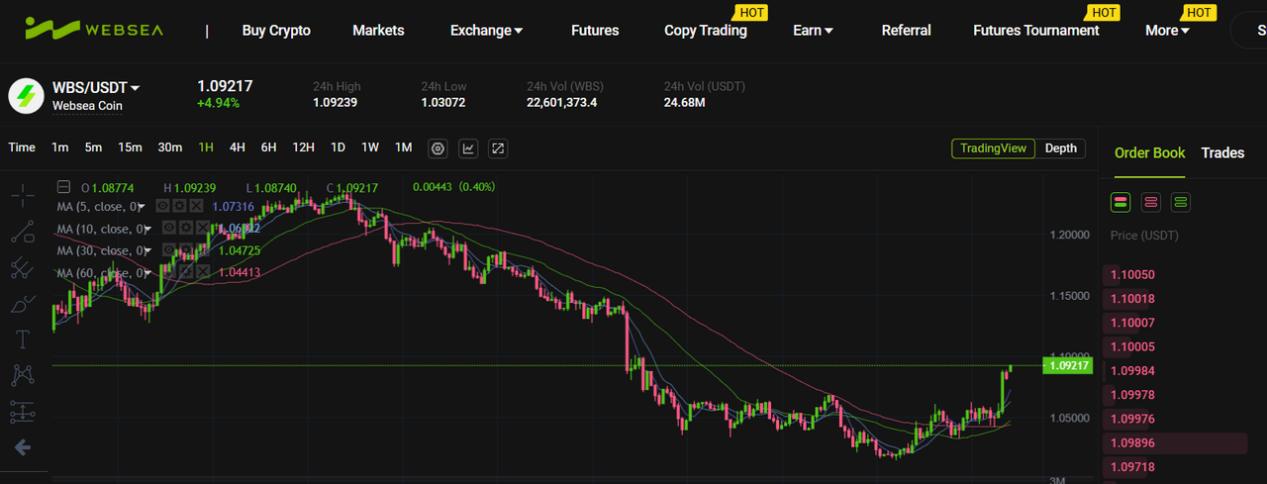This screenshot has height=484, width=1267.
Task: Expand the WBS/USDT pair dropdown
Action: click(135, 88)
